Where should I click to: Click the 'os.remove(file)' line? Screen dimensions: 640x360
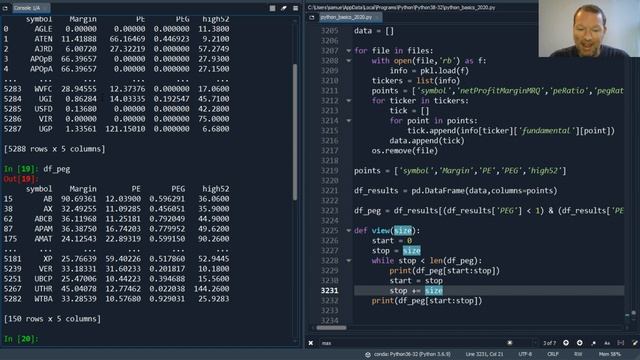[404, 151]
